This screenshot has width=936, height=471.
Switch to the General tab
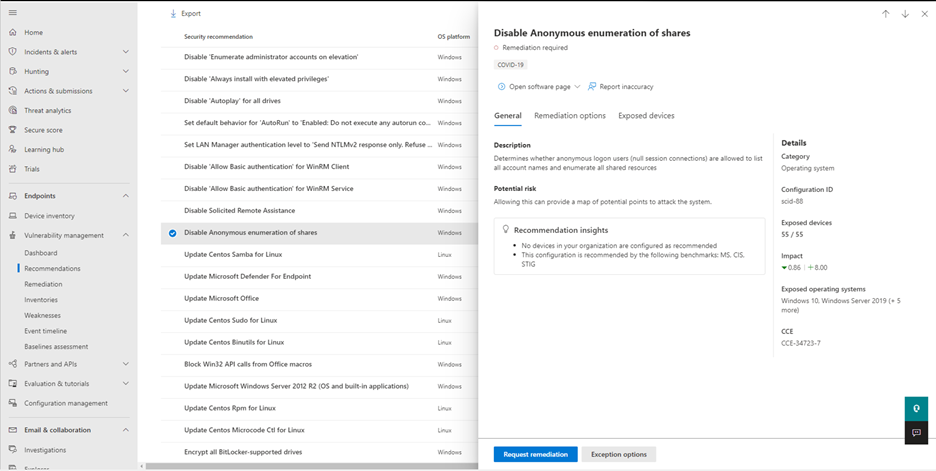click(507, 116)
